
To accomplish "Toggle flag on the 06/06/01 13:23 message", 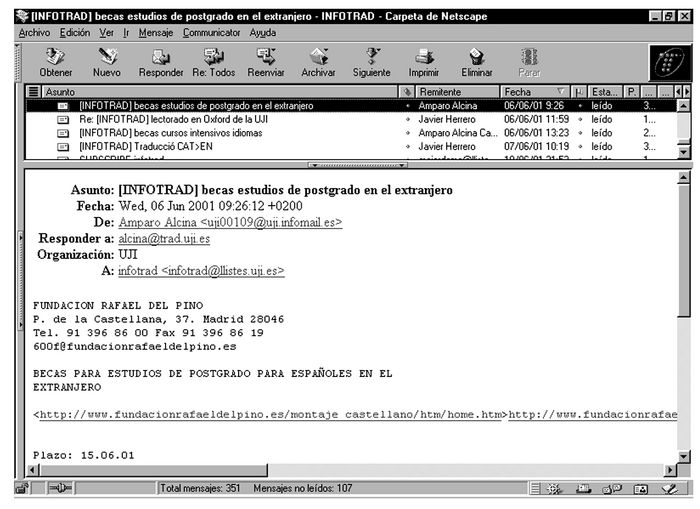I will (x=580, y=133).
